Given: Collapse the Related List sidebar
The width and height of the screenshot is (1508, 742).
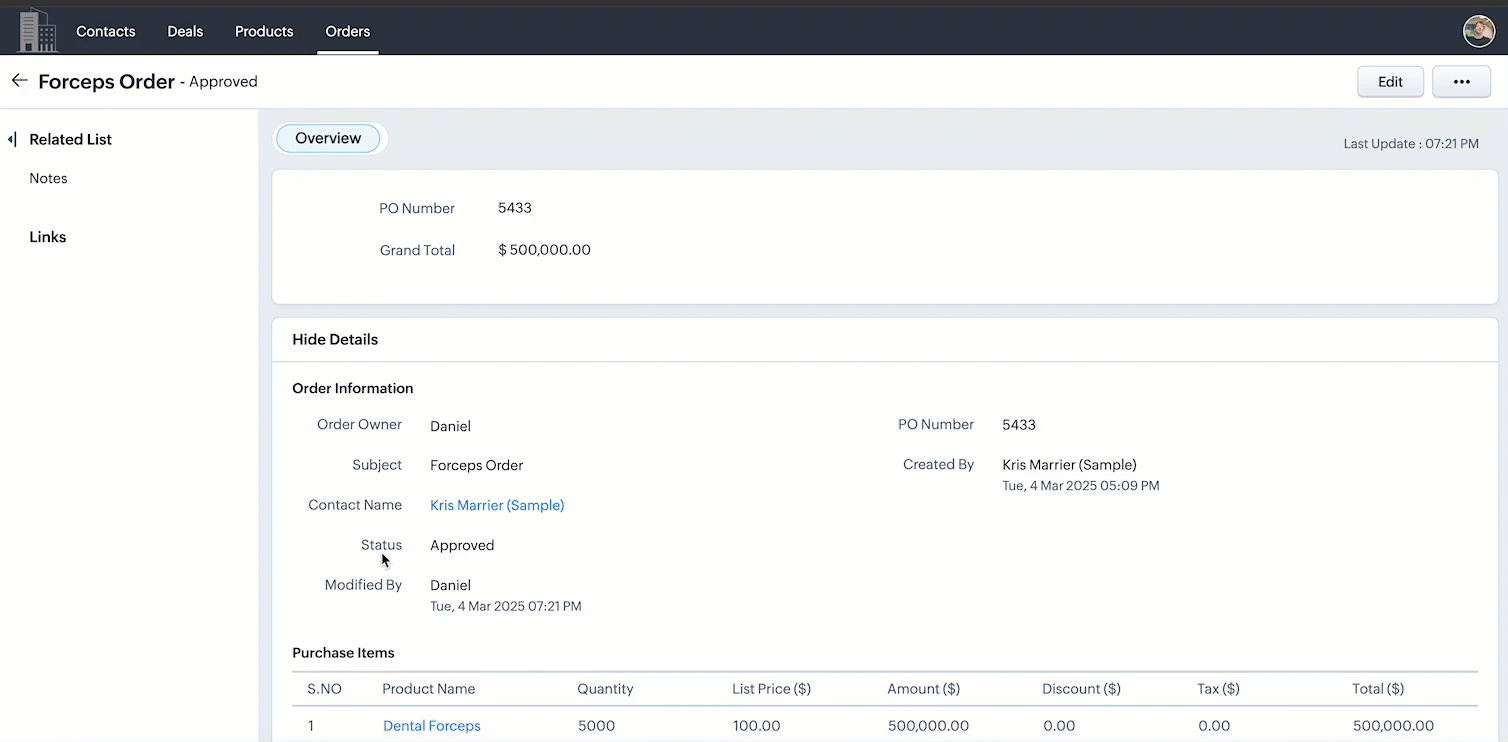Looking at the screenshot, I should 12,139.
